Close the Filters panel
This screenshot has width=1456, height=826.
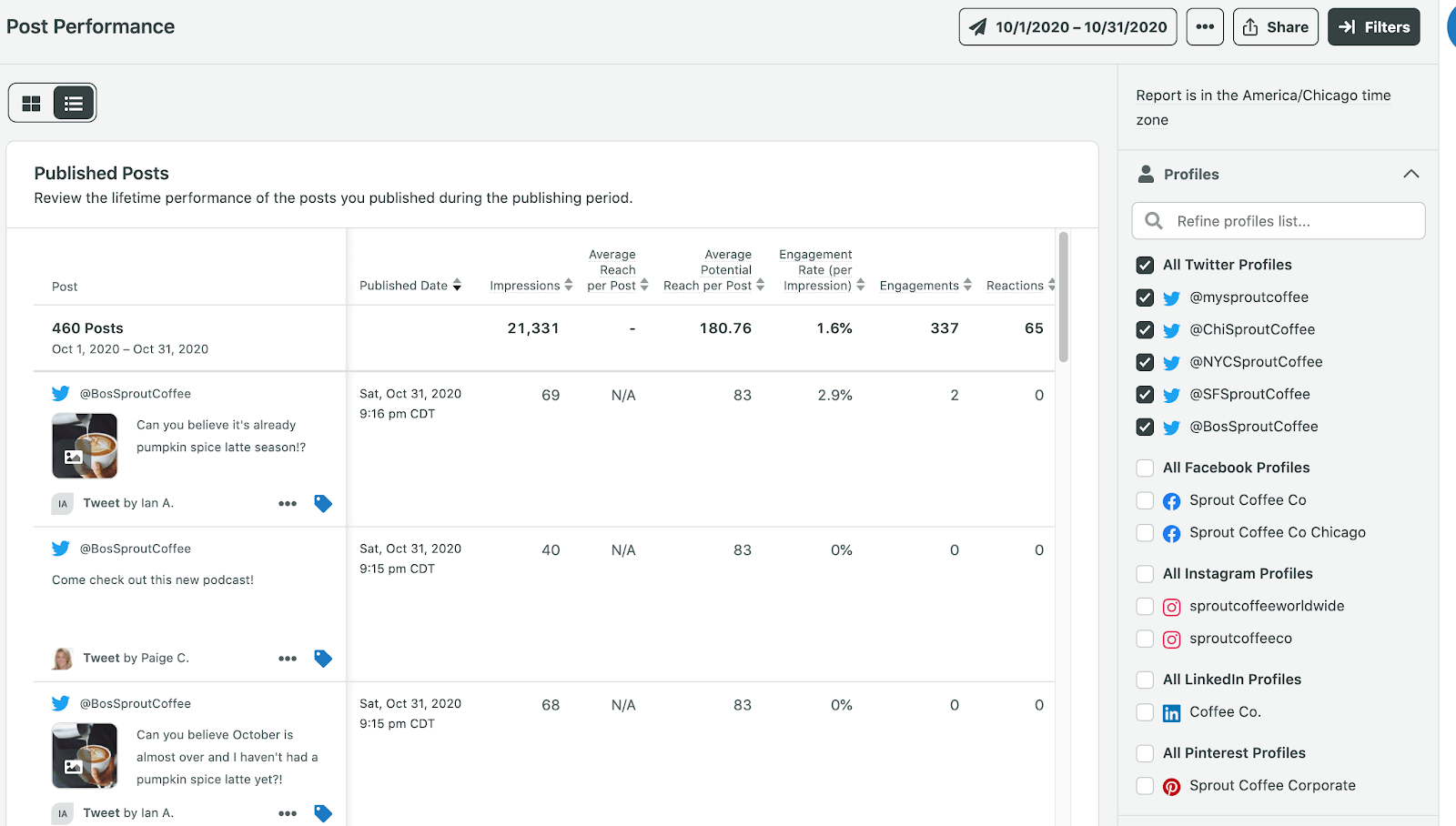[1373, 27]
